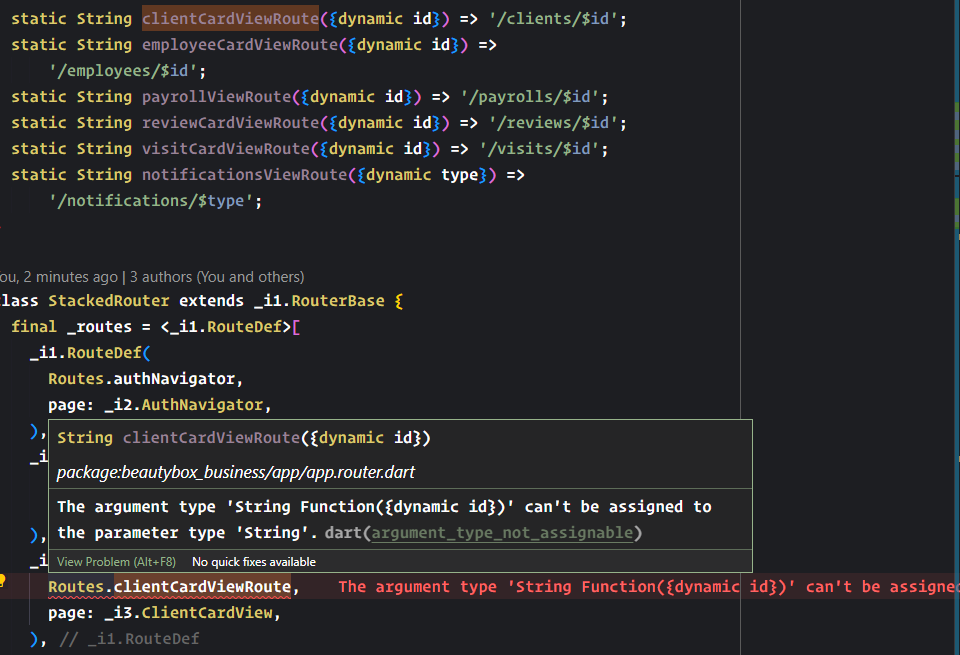
Task: Select the highlighted clientCardViewRoute token
Action: pos(230,18)
